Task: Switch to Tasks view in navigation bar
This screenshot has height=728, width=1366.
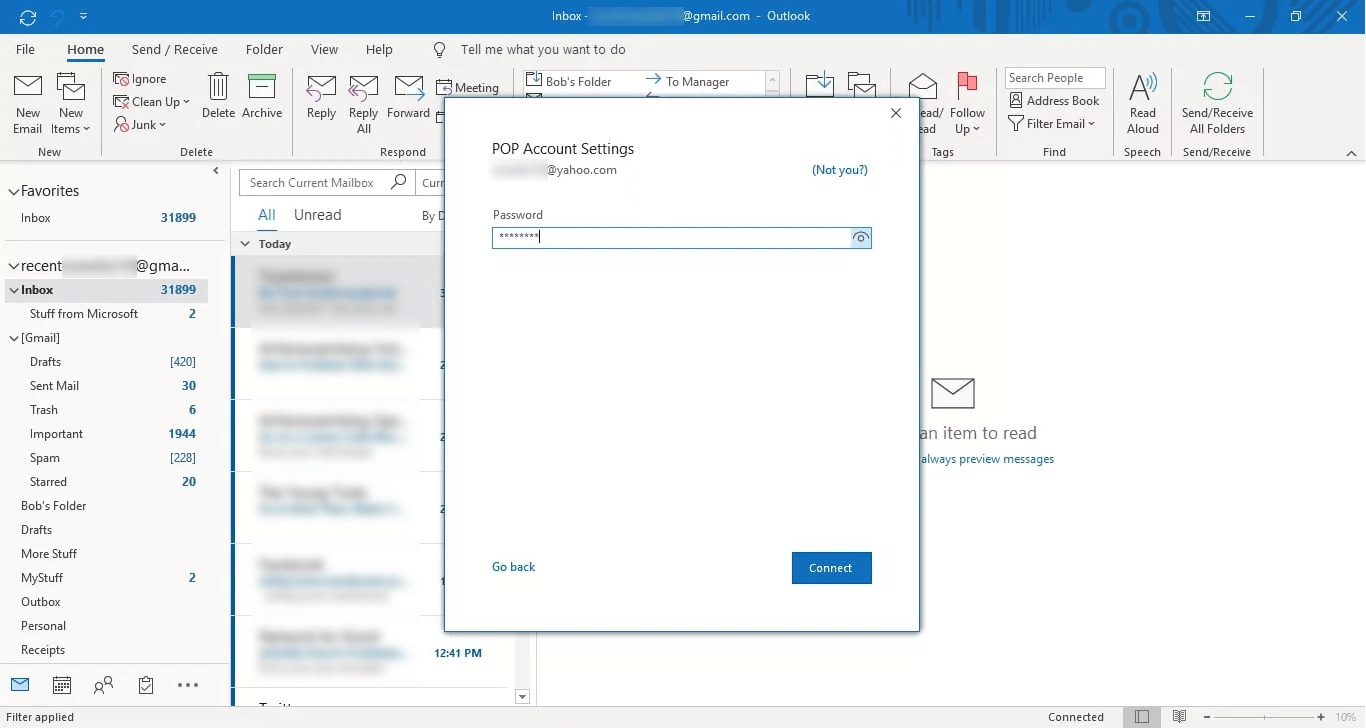Action: [x=146, y=685]
